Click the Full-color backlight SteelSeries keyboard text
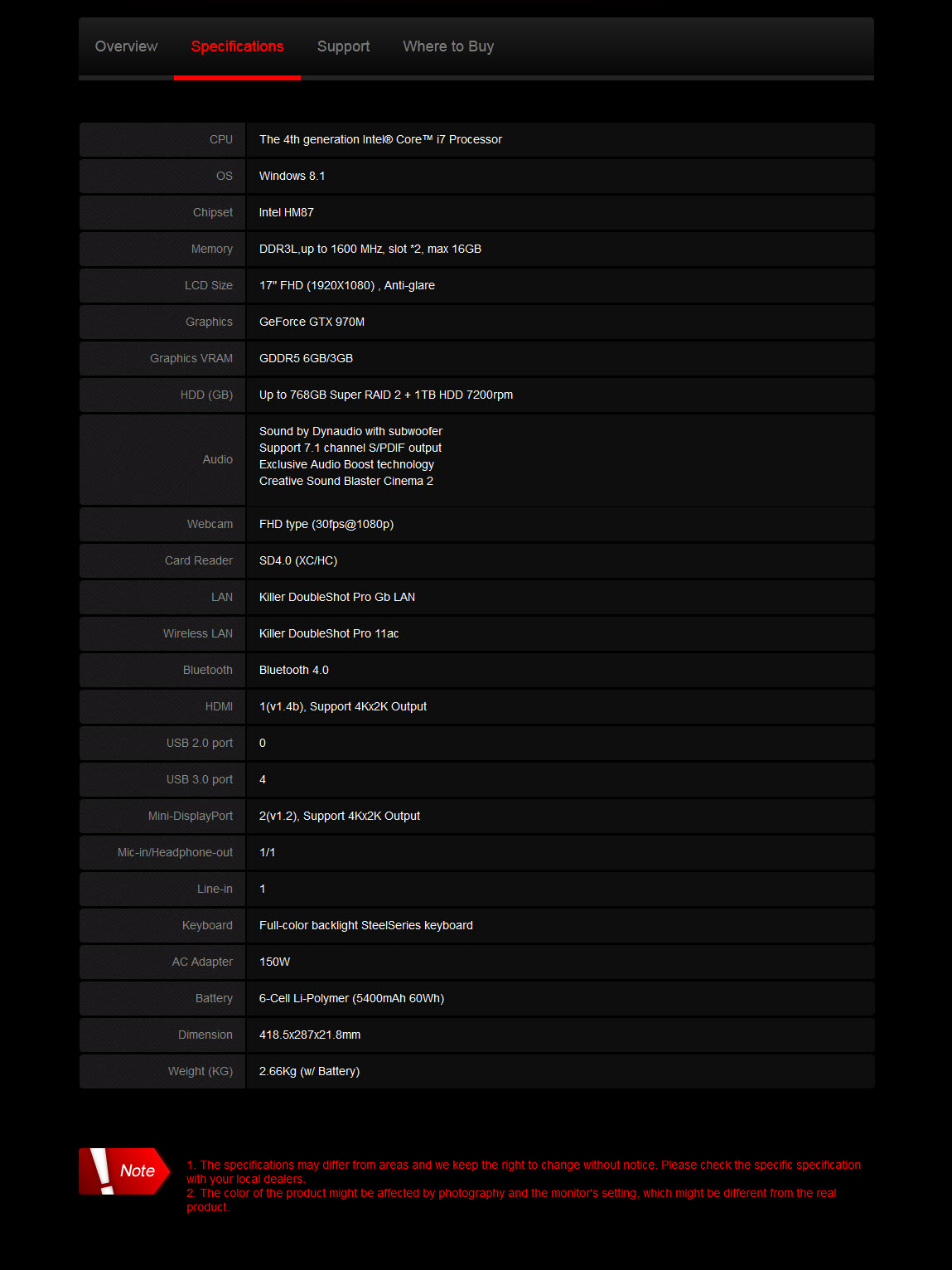 365,925
